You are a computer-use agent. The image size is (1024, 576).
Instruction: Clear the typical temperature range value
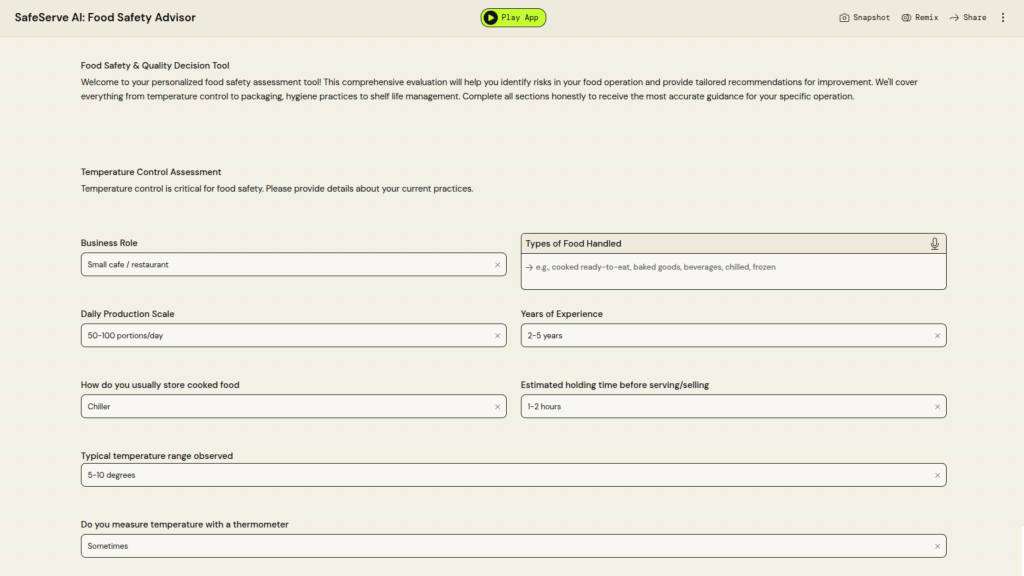(937, 475)
